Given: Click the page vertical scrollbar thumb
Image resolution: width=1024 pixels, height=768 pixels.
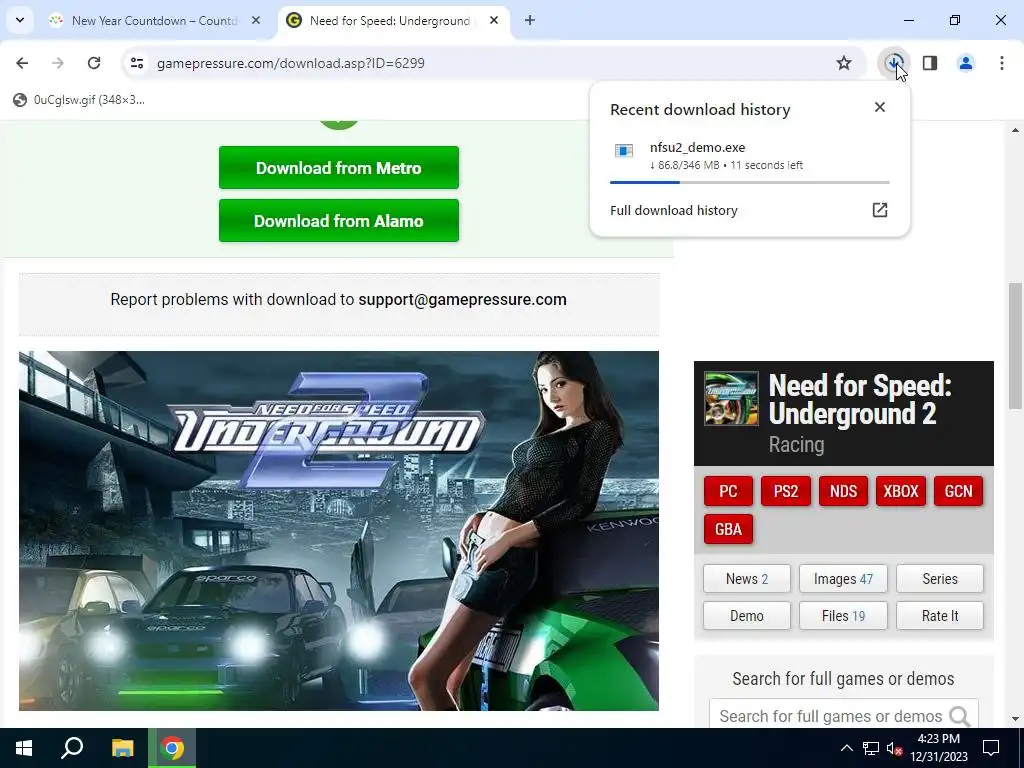Looking at the screenshot, I should point(1015,346).
